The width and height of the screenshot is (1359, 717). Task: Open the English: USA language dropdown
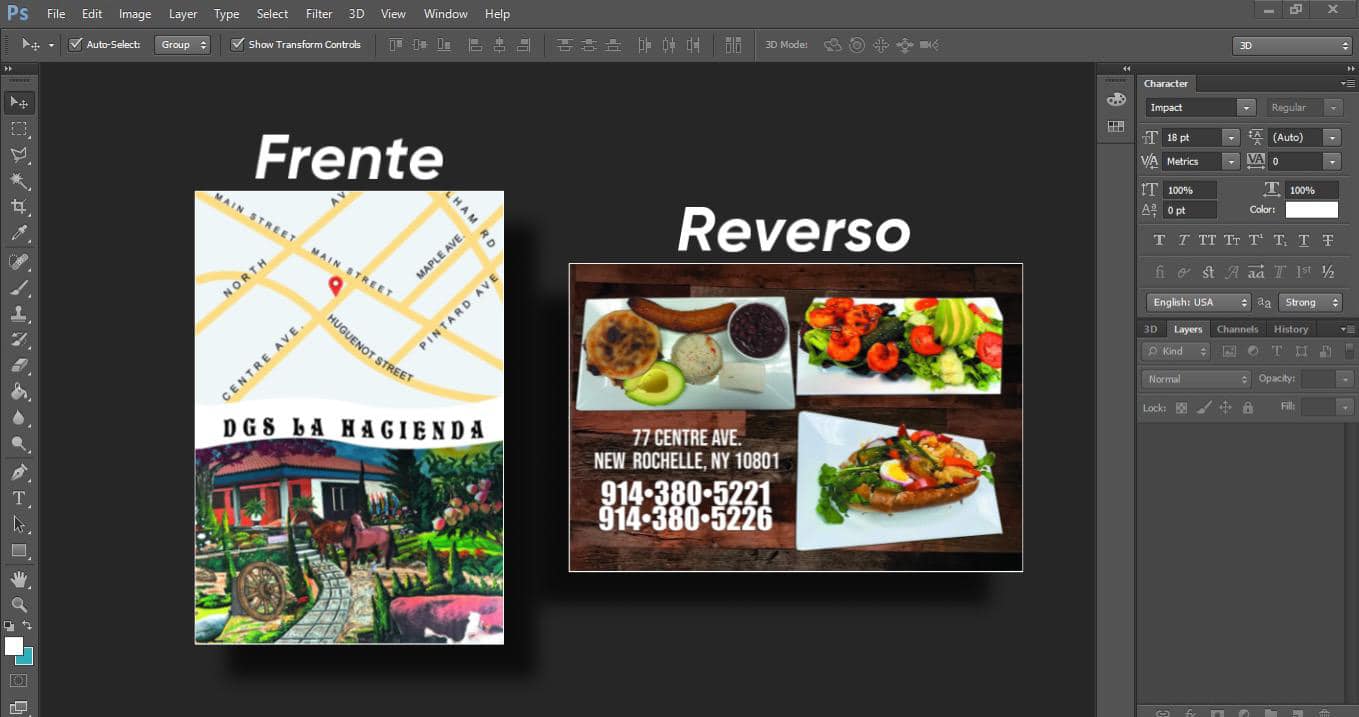pos(1199,302)
